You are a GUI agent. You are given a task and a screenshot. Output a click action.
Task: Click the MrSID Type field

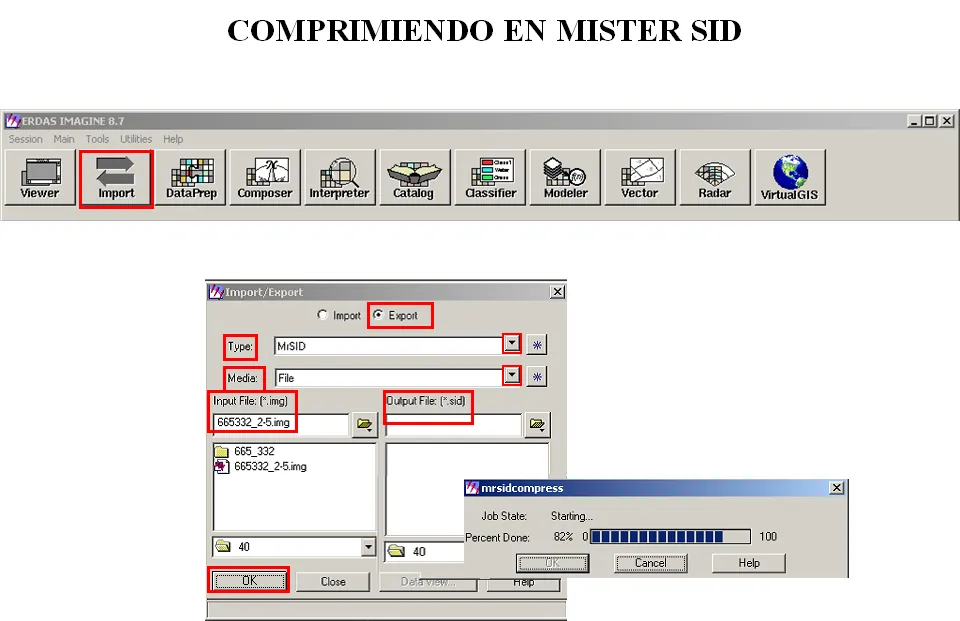tap(389, 346)
